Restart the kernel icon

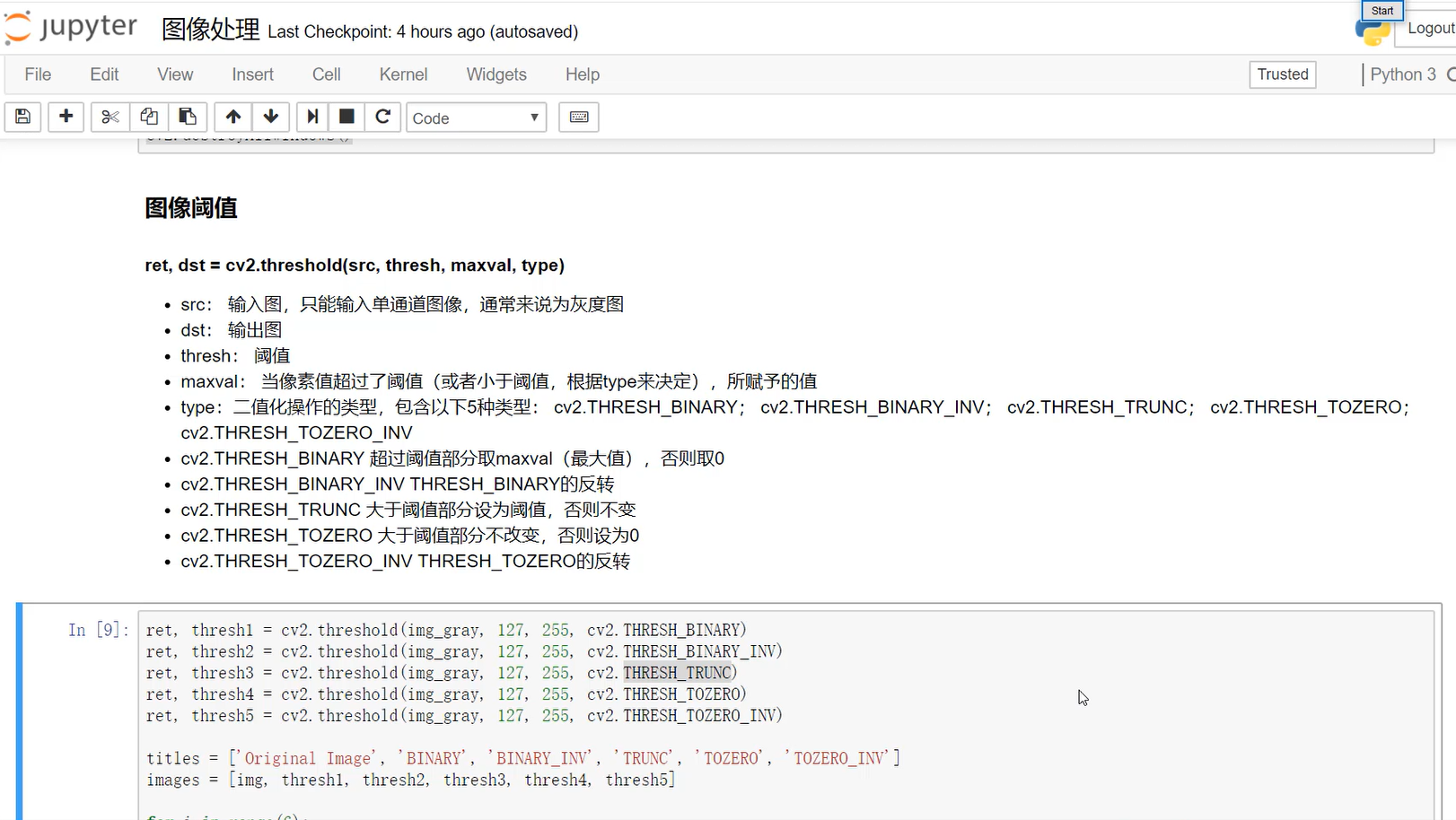click(x=382, y=118)
